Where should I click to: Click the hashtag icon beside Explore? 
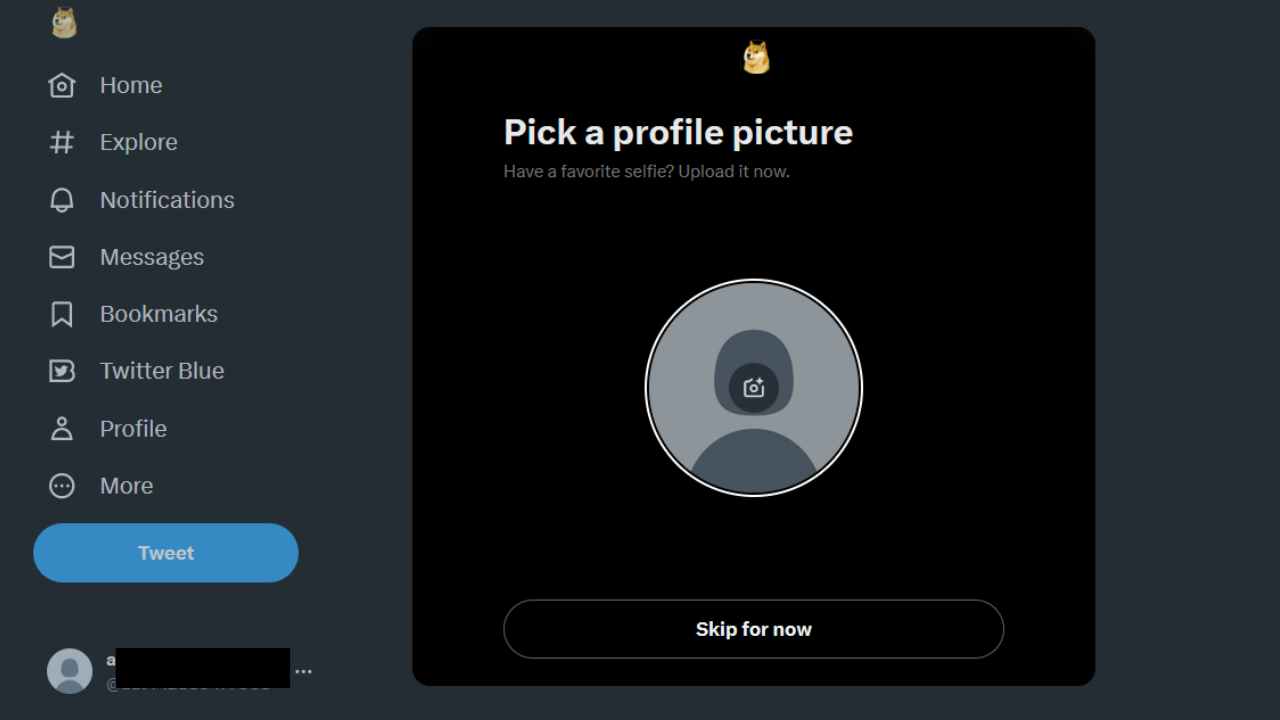pyautogui.click(x=62, y=142)
